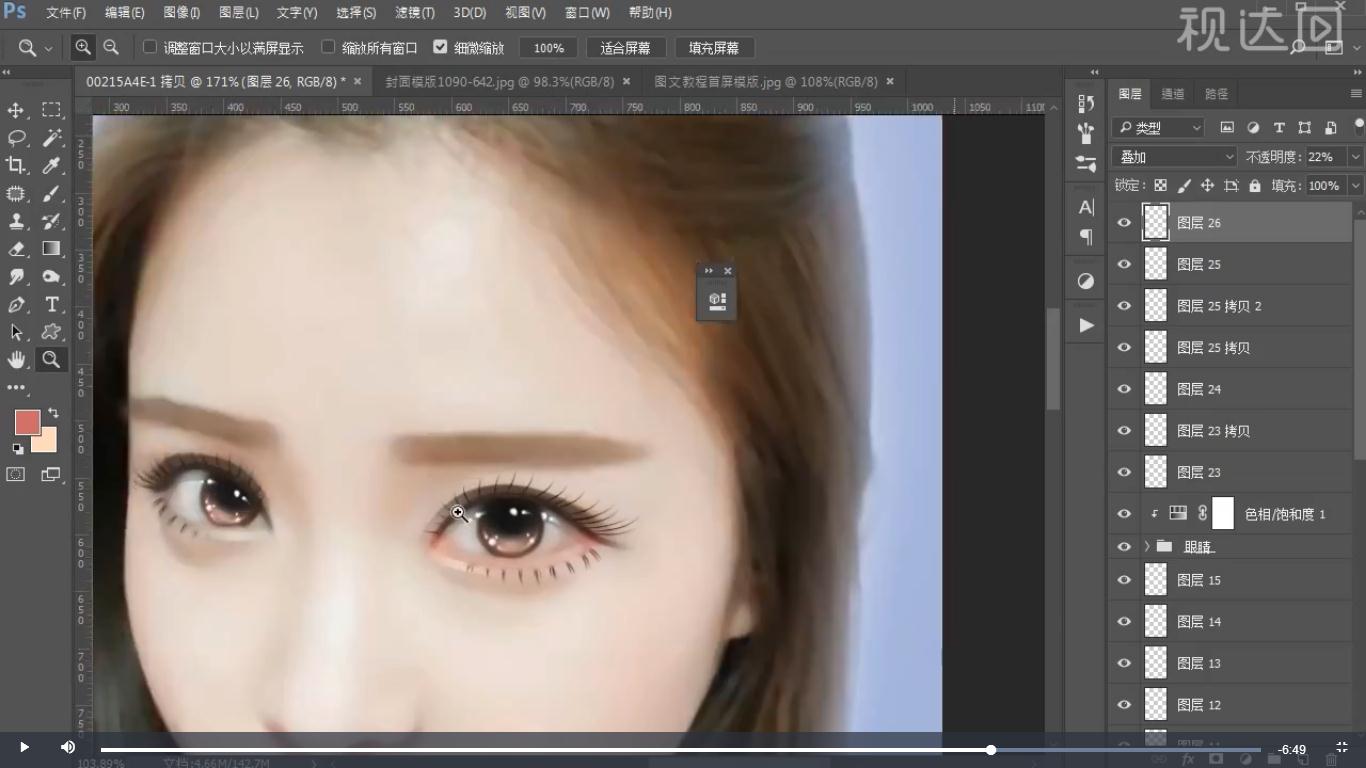
Task: Open the Edit Toolbar three-dots menu
Action: (16, 387)
